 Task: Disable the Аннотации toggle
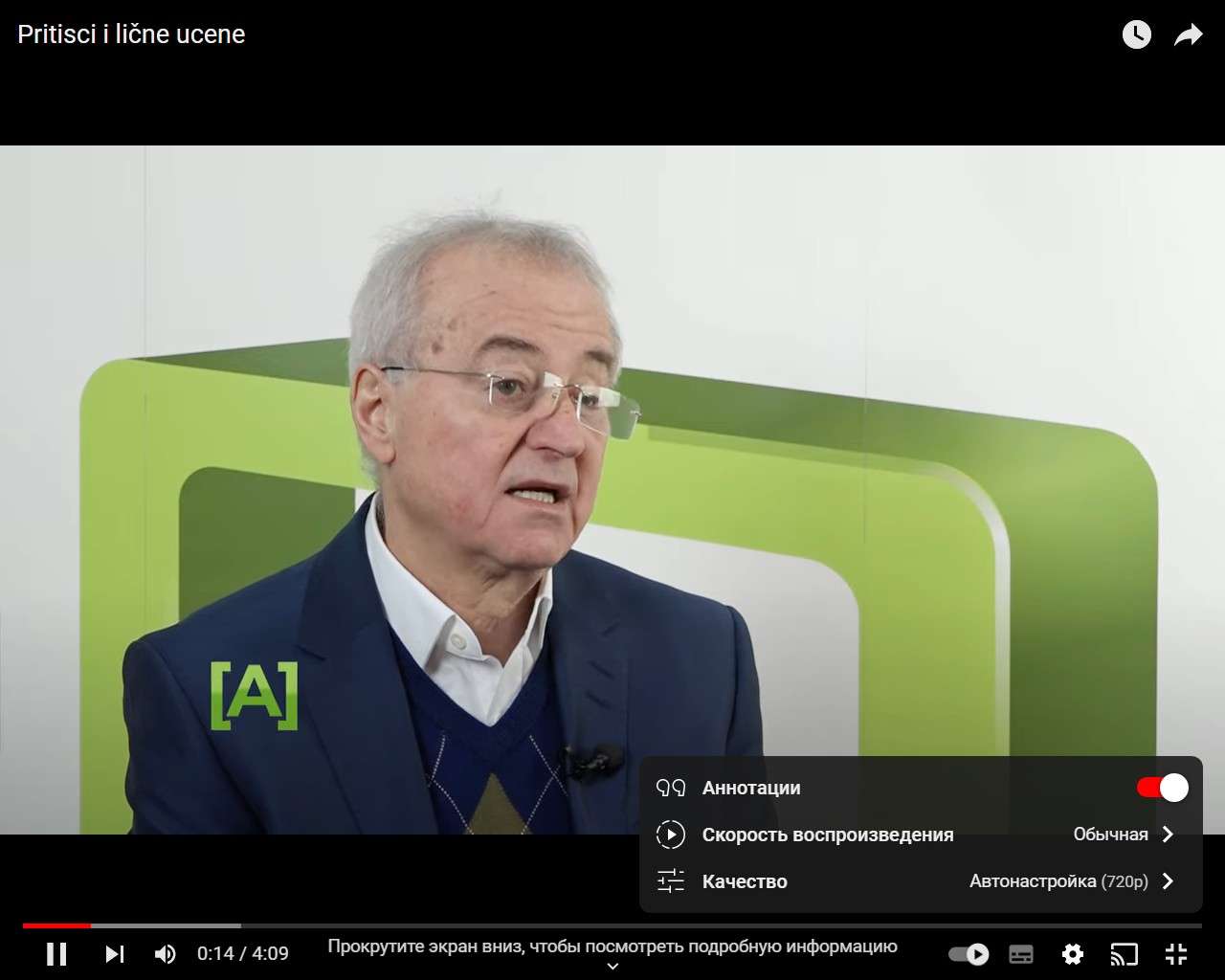(1163, 788)
